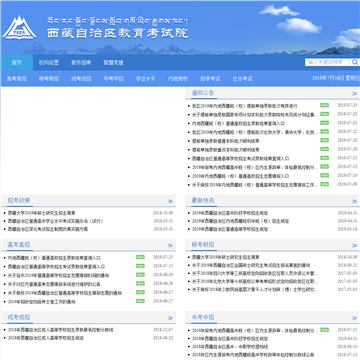
Task: Focus the keyword search input field
Action: coord(328,62)
